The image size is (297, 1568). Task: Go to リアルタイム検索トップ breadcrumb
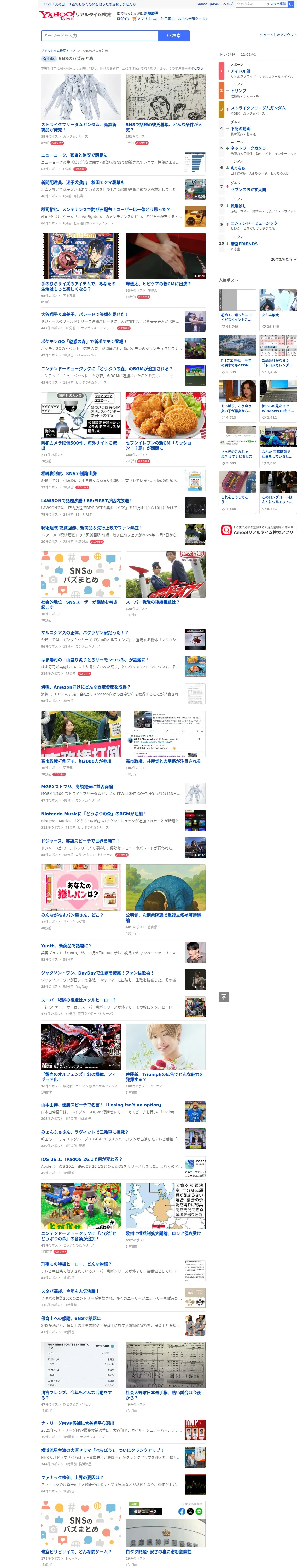click(x=59, y=50)
